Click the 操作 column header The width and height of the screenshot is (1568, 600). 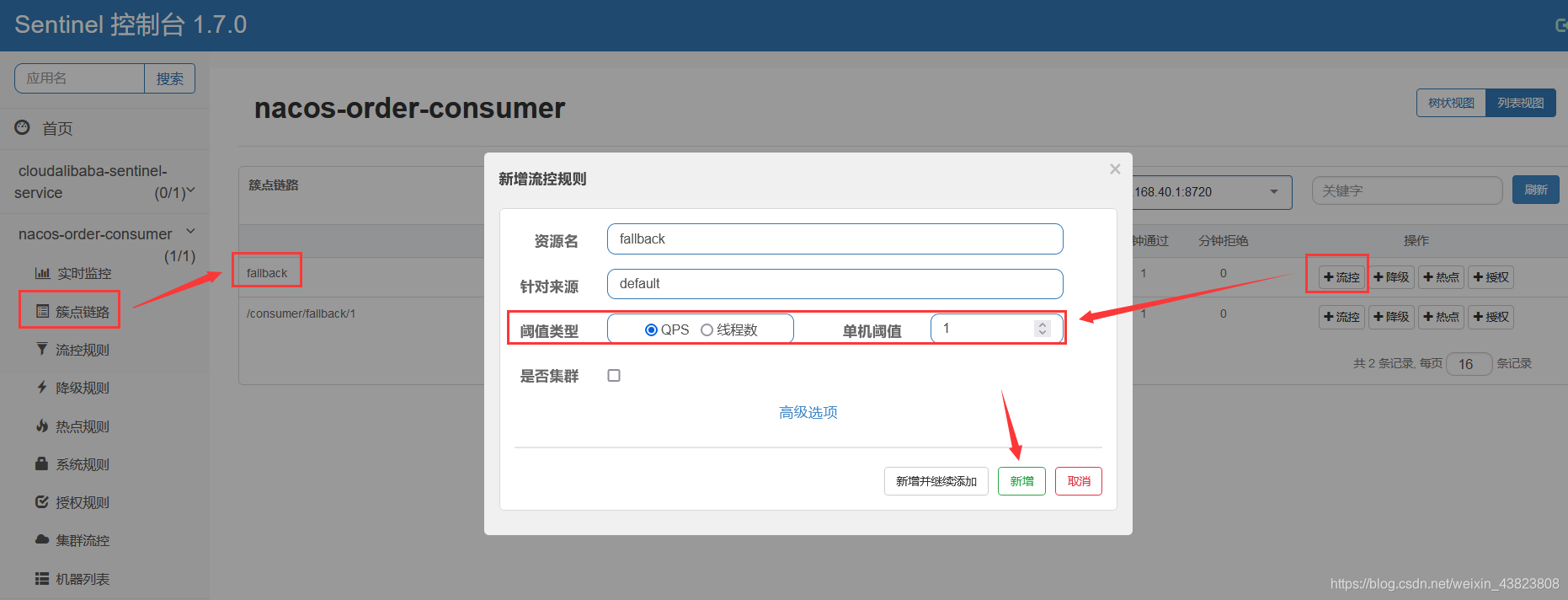click(x=1416, y=241)
